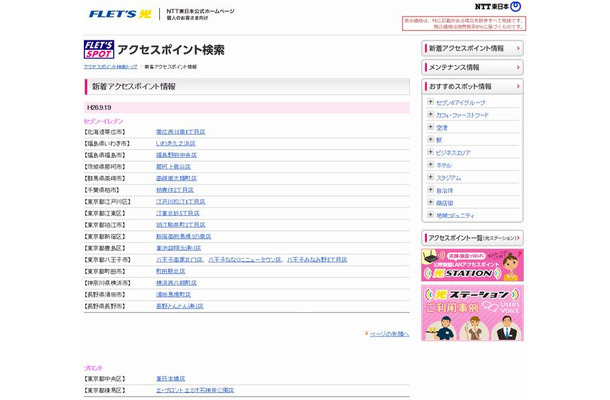The height and width of the screenshot is (400, 610).
Task: Open the store link in 千葉県柏市 row
Action: coord(175,190)
